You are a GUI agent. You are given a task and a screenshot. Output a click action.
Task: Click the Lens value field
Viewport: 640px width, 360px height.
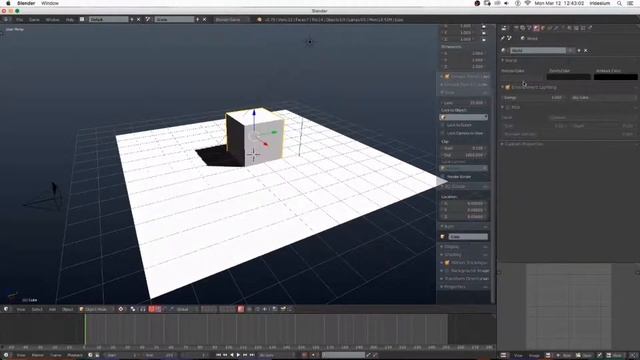(464, 103)
